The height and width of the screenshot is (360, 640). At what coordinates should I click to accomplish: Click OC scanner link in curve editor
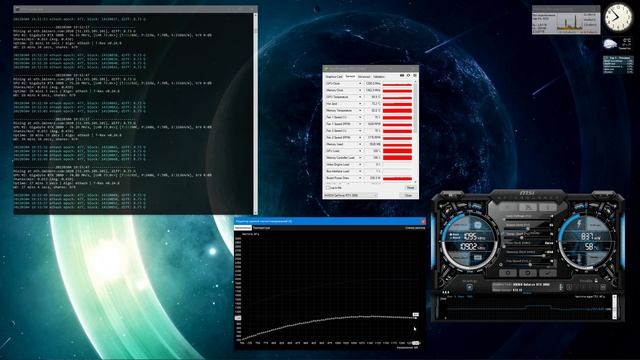pyautogui.click(x=415, y=228)
